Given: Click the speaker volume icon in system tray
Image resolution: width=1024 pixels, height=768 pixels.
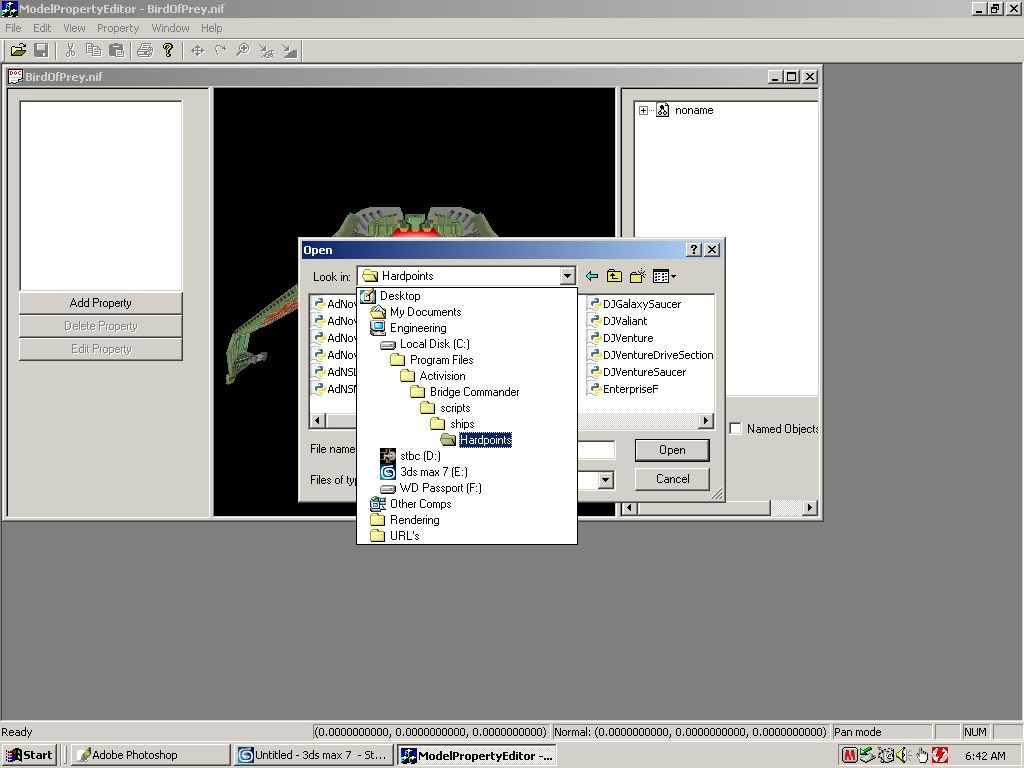Looking at the screenshot, I should pyautogui.click(x=903, y=755).
